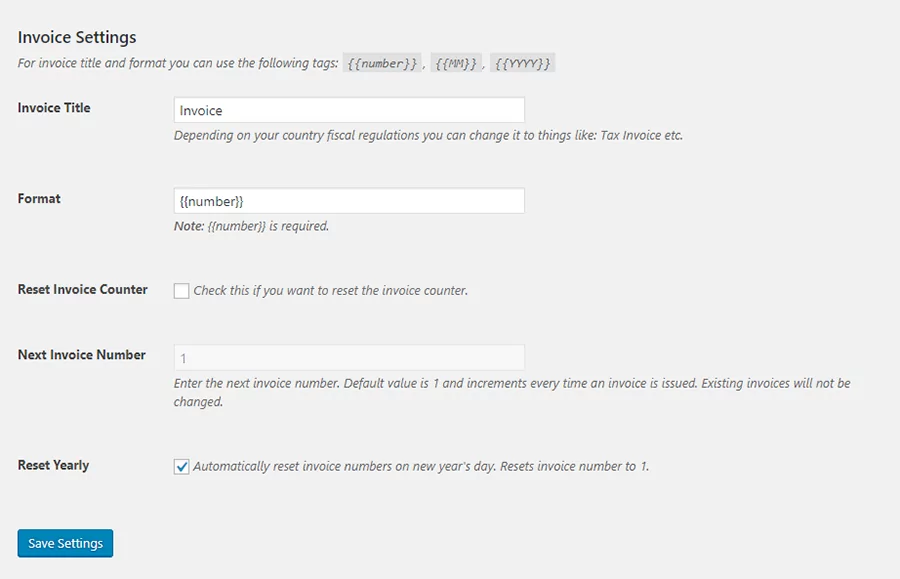Viewport: 900px width, 579px height.
Task: Click the Invoice Title label
Action: pos(54,108)
